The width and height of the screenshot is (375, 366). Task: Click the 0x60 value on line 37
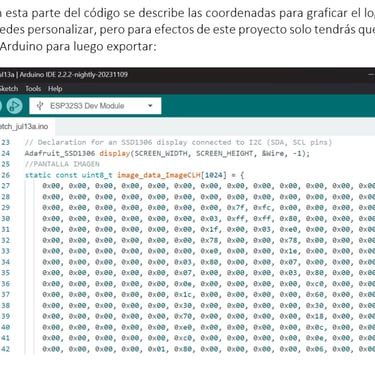315,294
